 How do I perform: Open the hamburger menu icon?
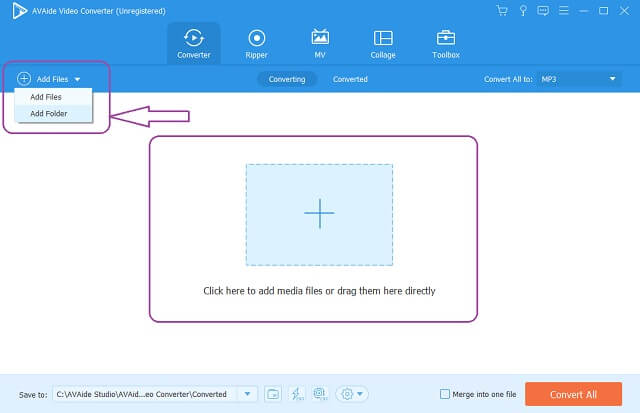point(564,11)
